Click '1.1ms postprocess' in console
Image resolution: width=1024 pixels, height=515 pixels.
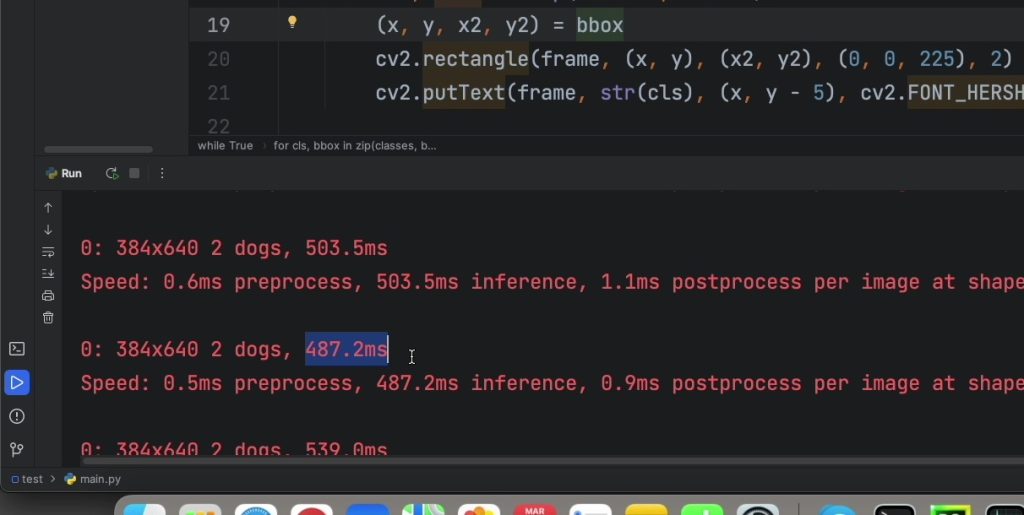701,282
